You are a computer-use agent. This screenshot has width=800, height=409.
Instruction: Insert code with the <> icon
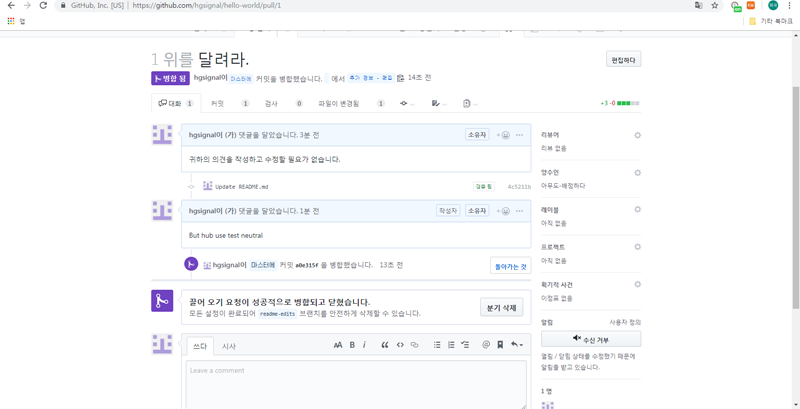click(400, 345)
